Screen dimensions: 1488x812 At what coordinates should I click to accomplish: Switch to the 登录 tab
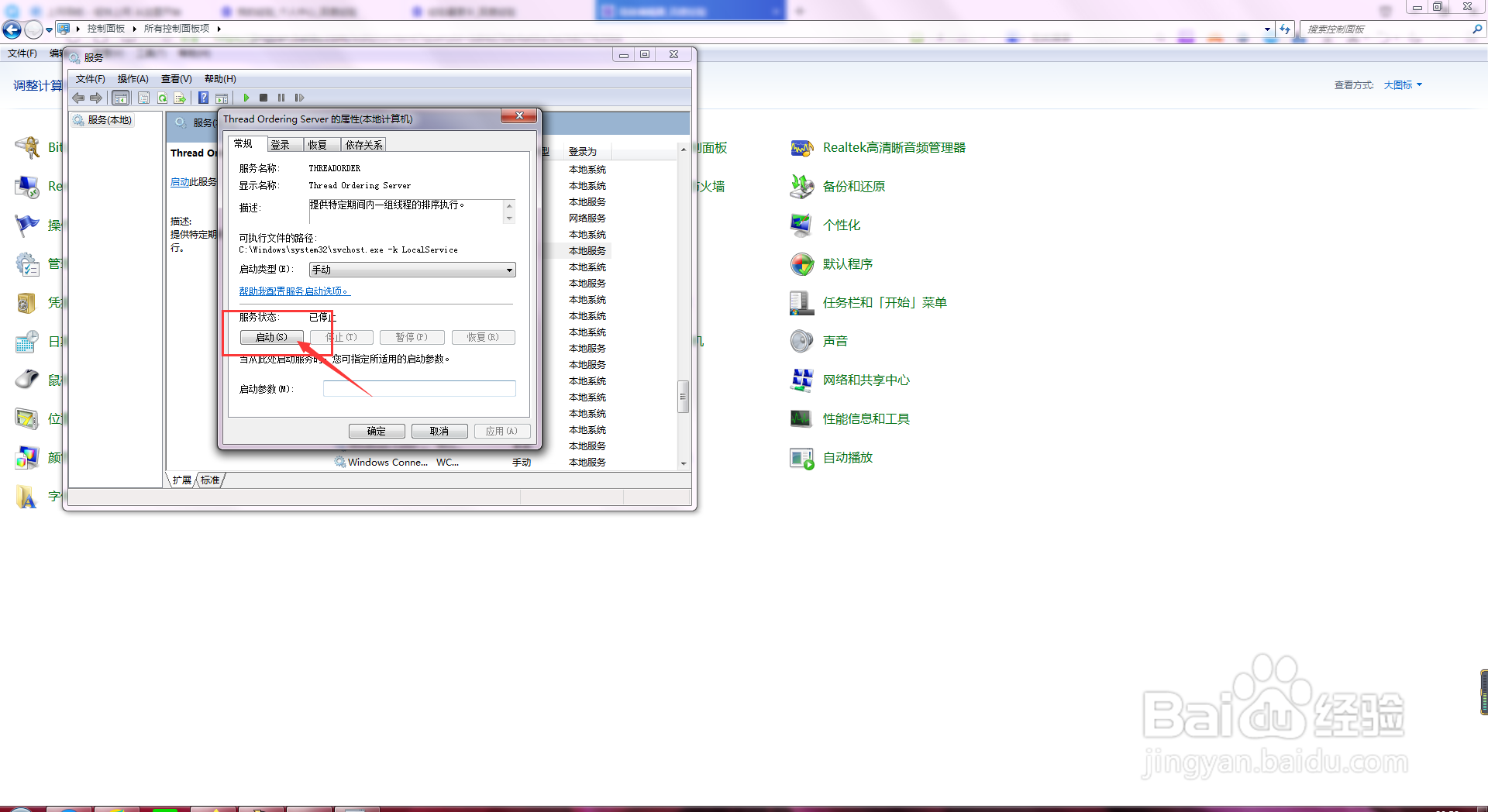pos(284,145)
